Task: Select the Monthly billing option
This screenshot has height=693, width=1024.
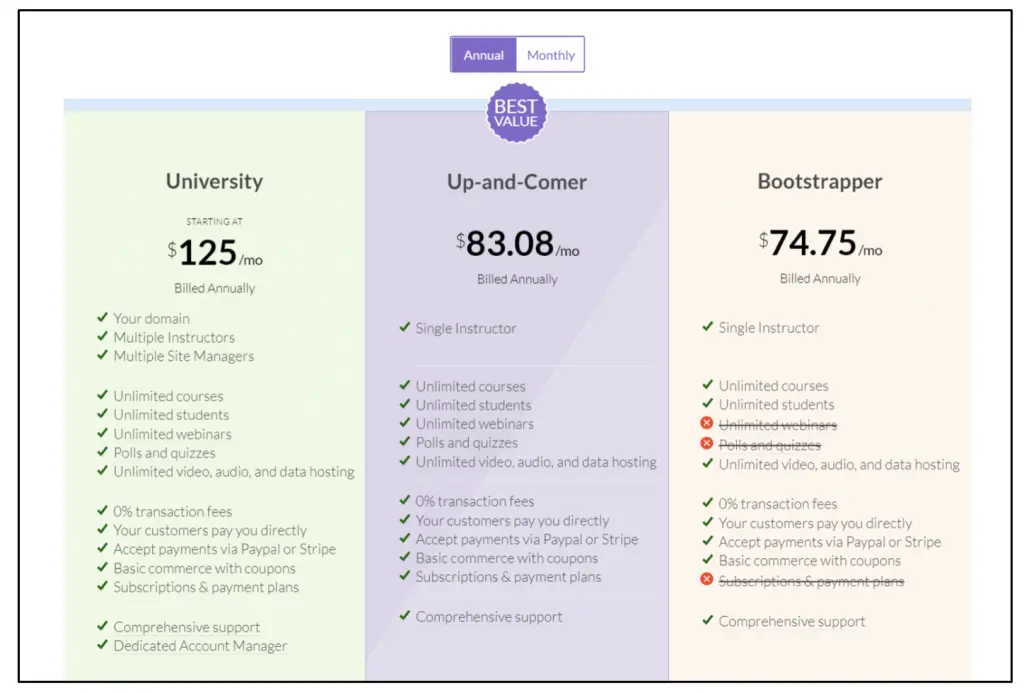Action: click(550, 55)
